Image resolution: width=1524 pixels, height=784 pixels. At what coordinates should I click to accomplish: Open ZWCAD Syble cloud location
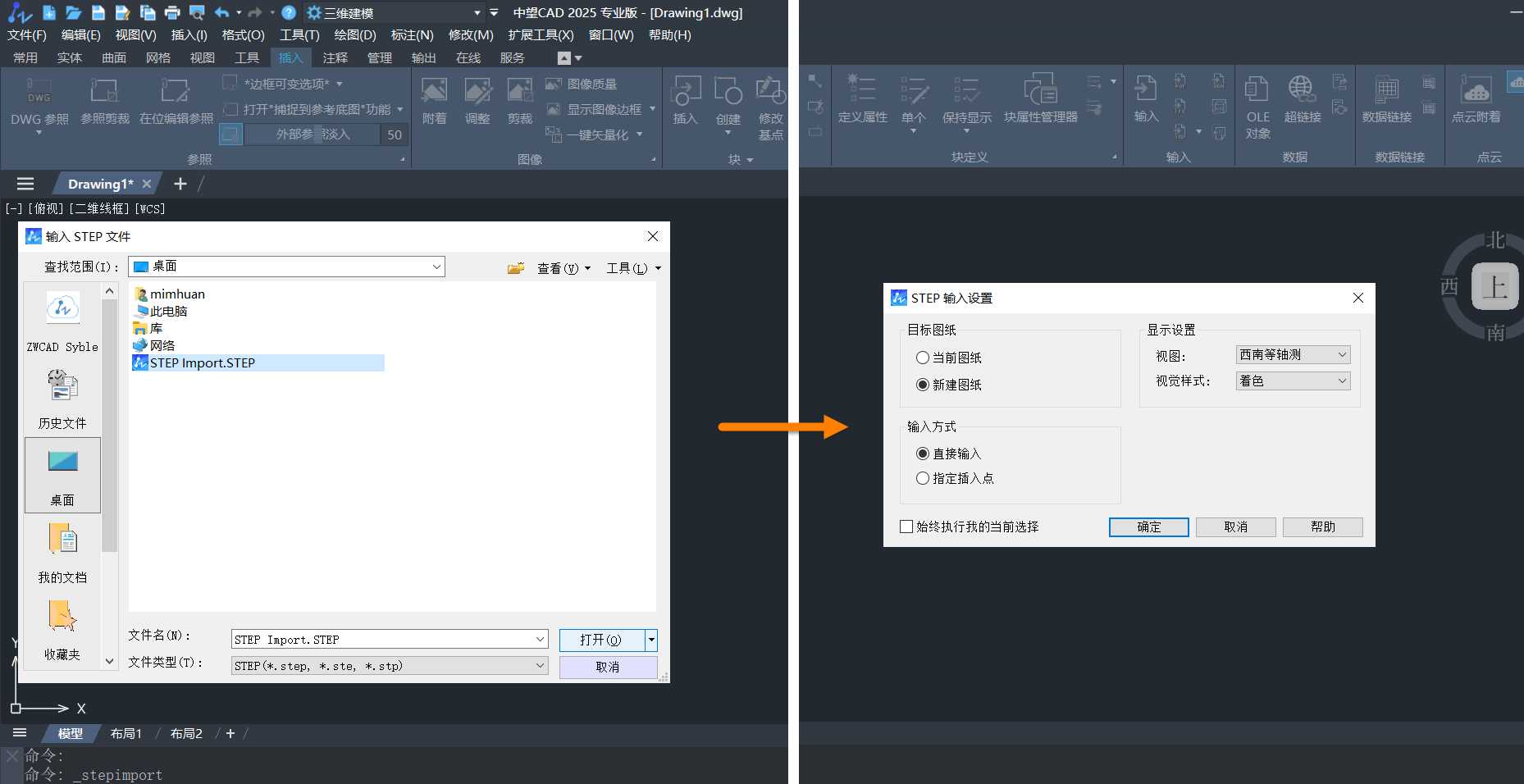62,309
